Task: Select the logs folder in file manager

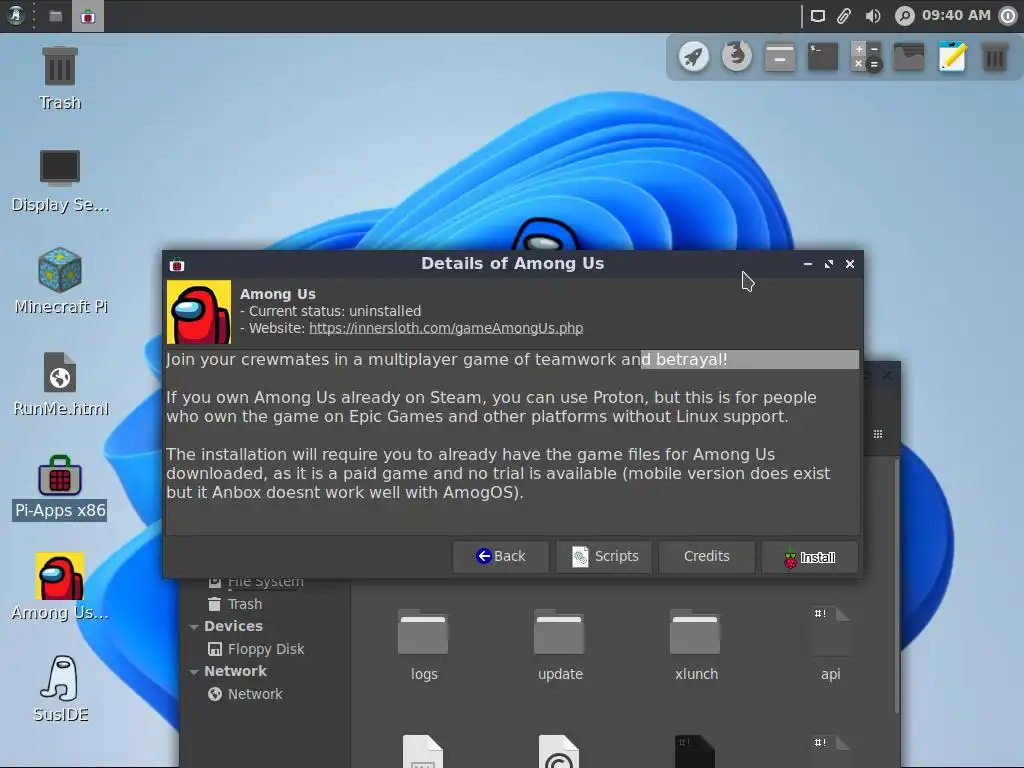Action: coord(423,645)
